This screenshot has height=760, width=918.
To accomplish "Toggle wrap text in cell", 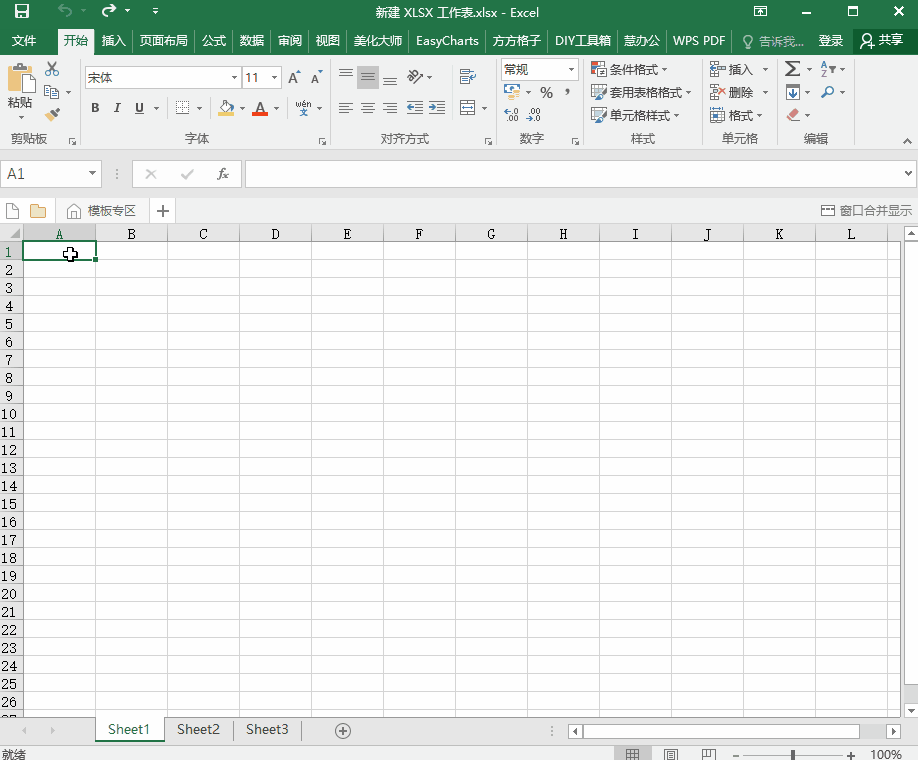I will click(x=467, y=77).
